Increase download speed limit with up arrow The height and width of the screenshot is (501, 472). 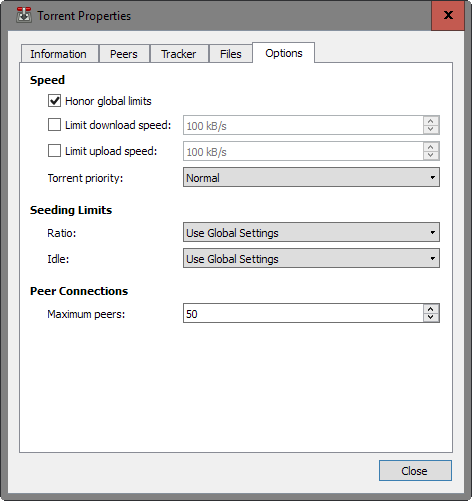pyautogui.click(x=431, y=121)
